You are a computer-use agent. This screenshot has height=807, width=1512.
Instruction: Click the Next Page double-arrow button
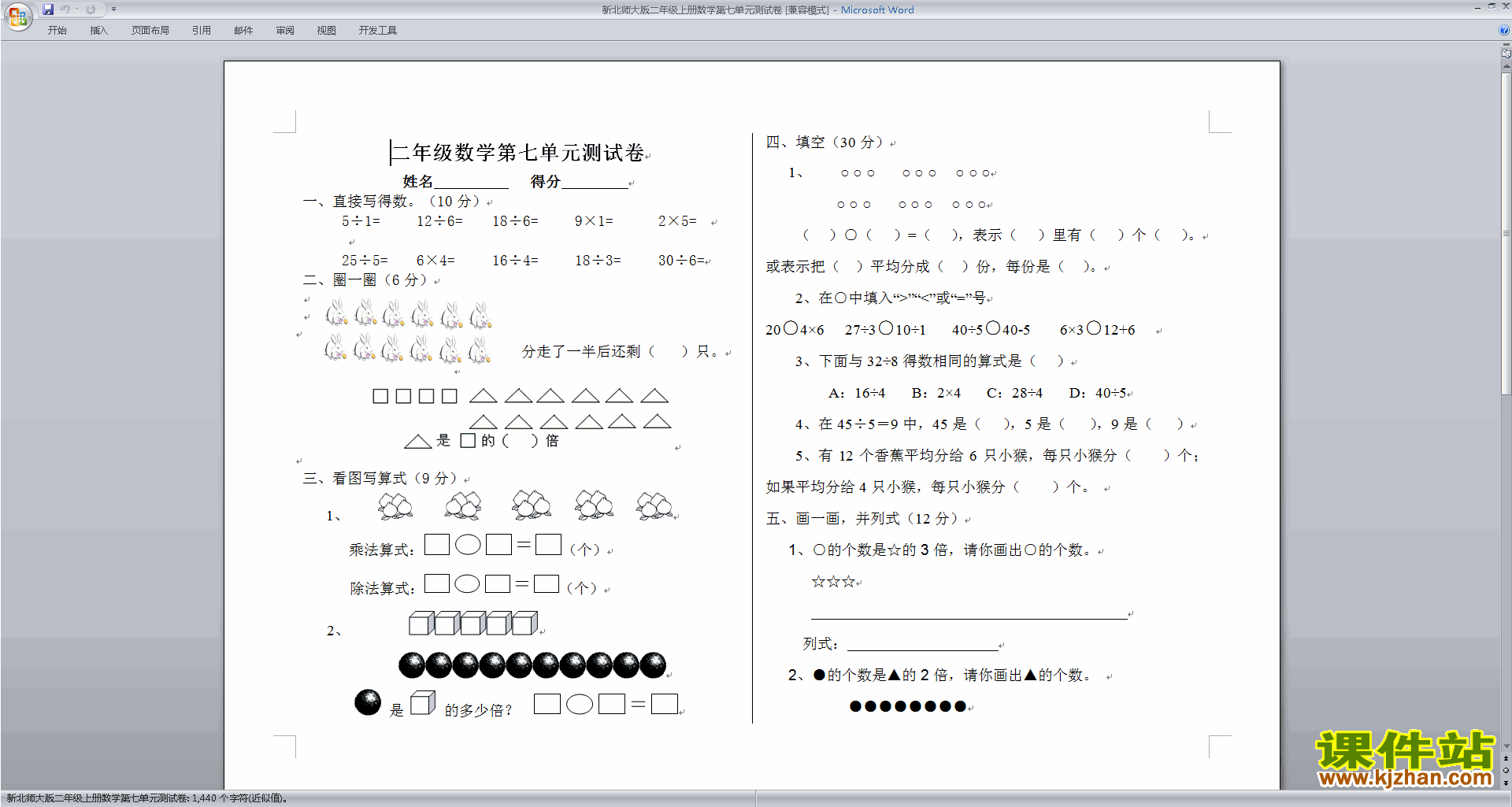coord(1506,783)
